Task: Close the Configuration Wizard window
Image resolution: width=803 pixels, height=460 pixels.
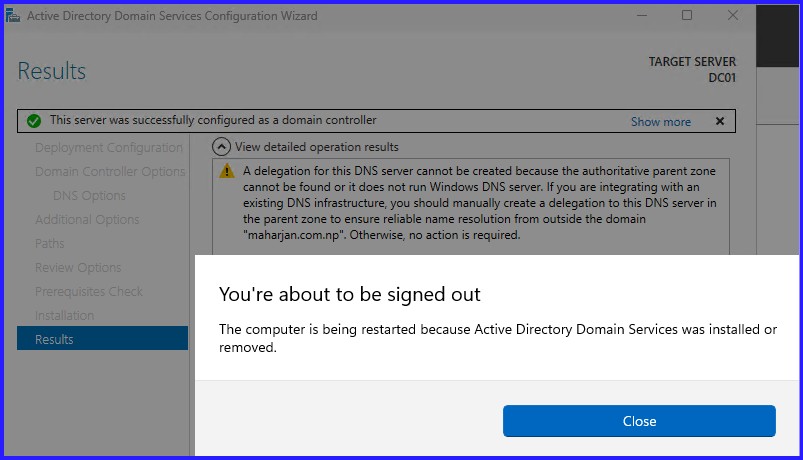Action: pos(733,16)
